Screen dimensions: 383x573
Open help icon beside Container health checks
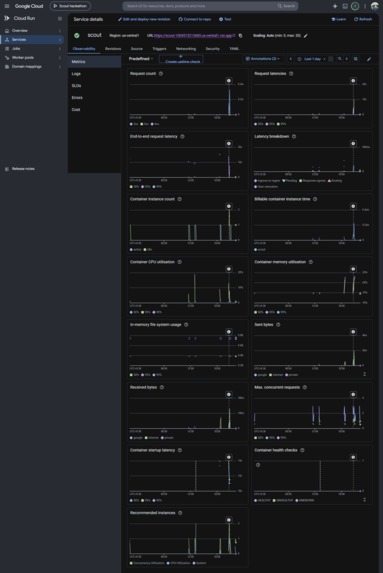point(302,450)
